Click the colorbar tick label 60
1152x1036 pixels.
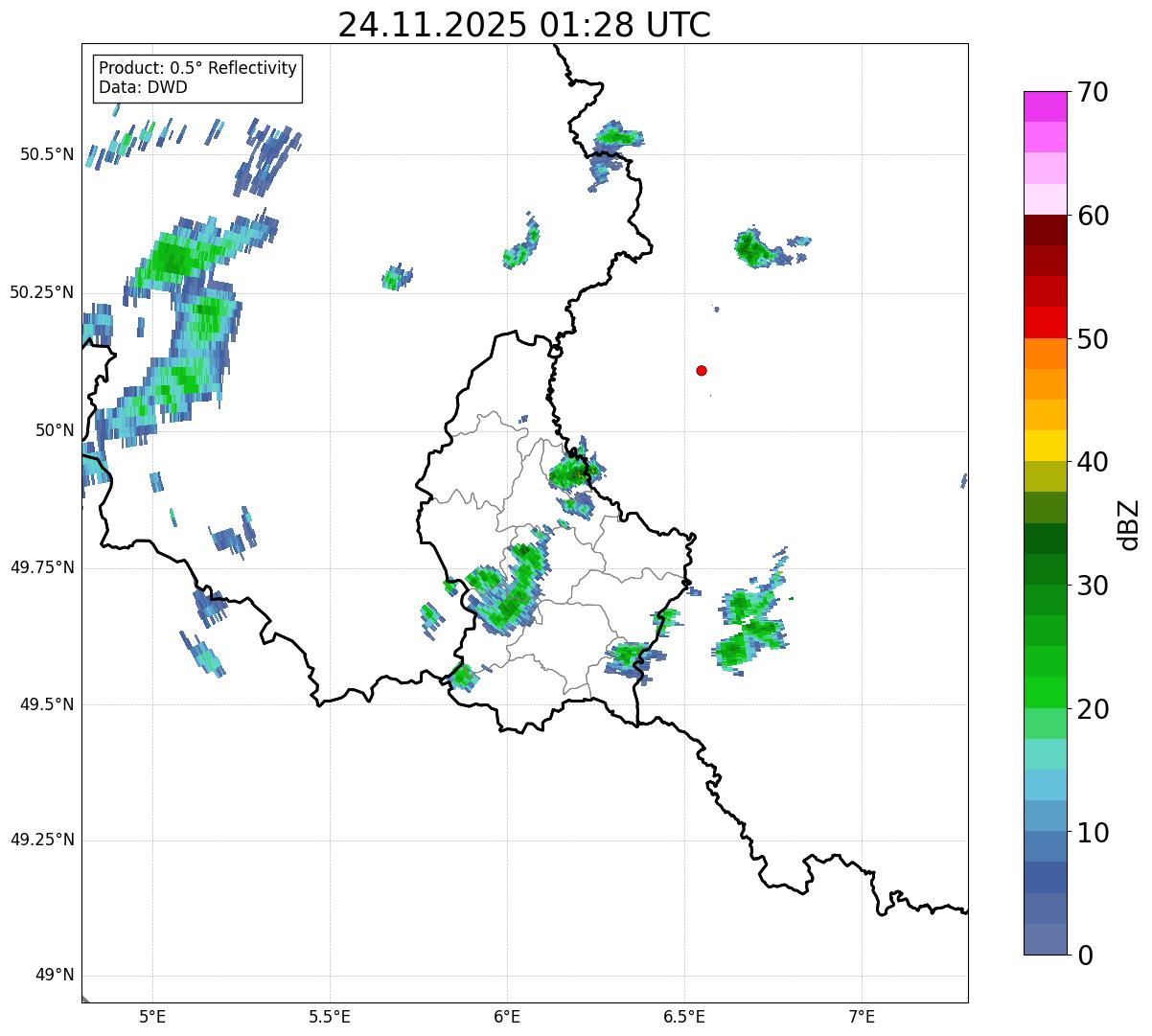click(1093, 216)
